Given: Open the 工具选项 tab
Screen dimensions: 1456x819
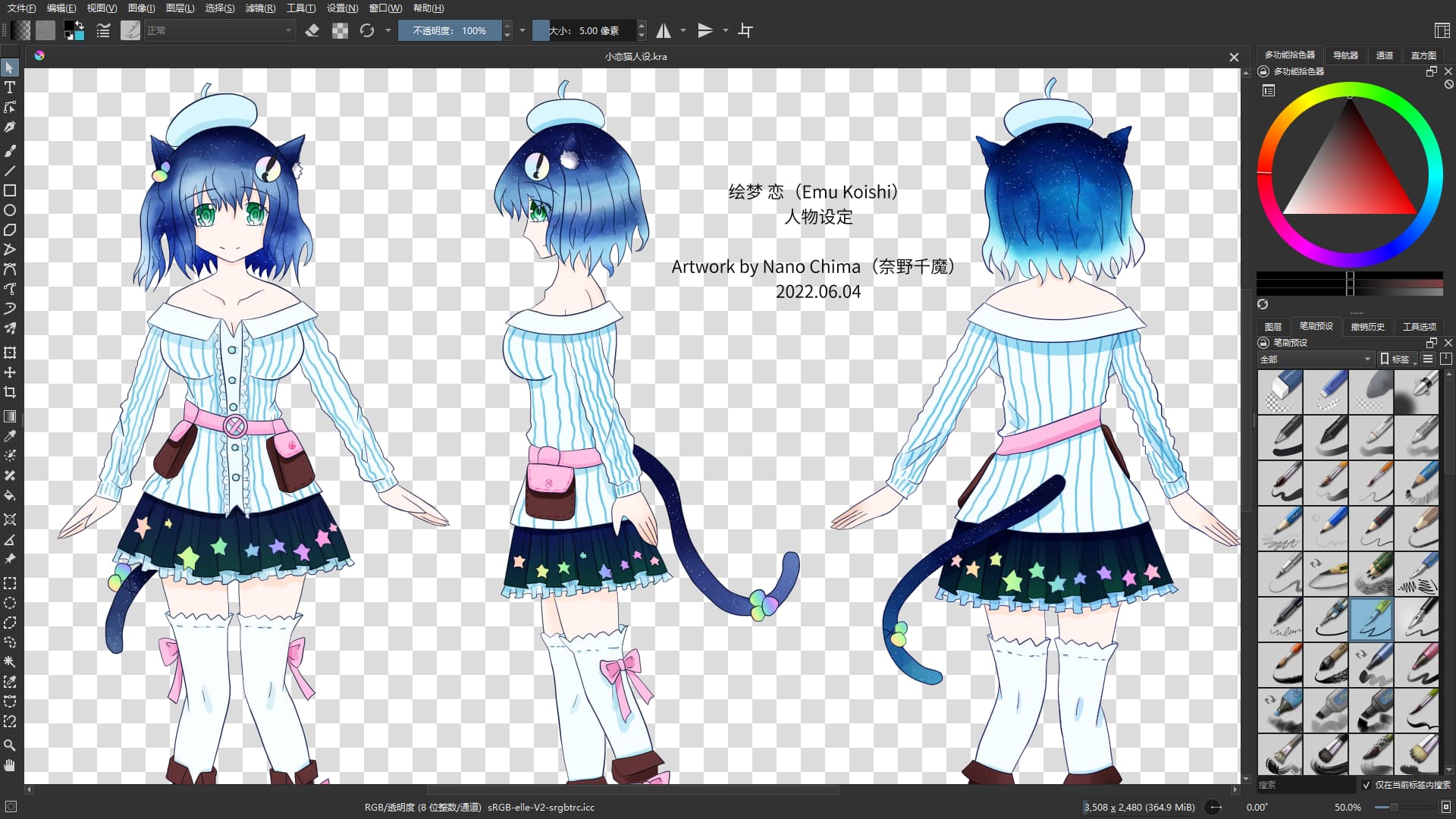Looking at the screenshot, I should pos(1419,327).
